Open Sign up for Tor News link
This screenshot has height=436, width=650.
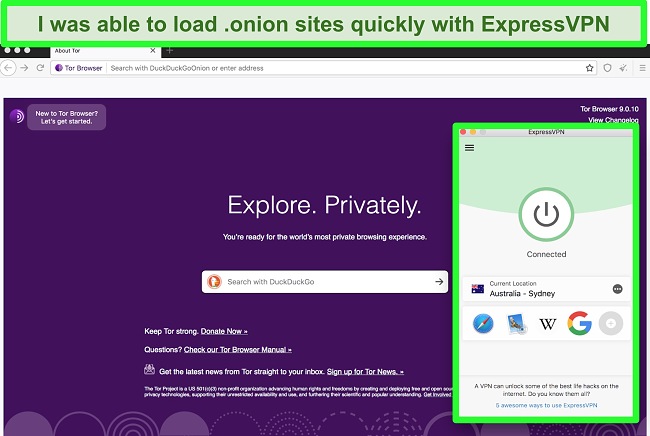[x=365, y=372]
